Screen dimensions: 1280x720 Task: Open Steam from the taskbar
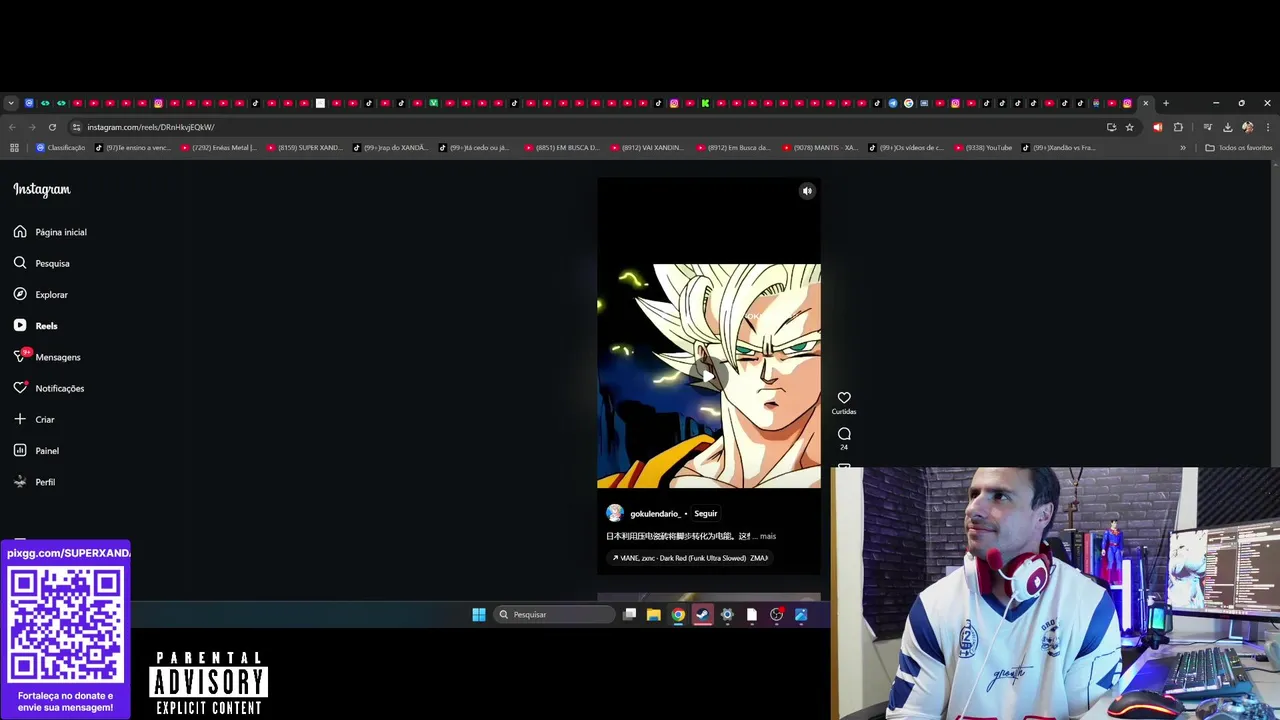[703, 615]
